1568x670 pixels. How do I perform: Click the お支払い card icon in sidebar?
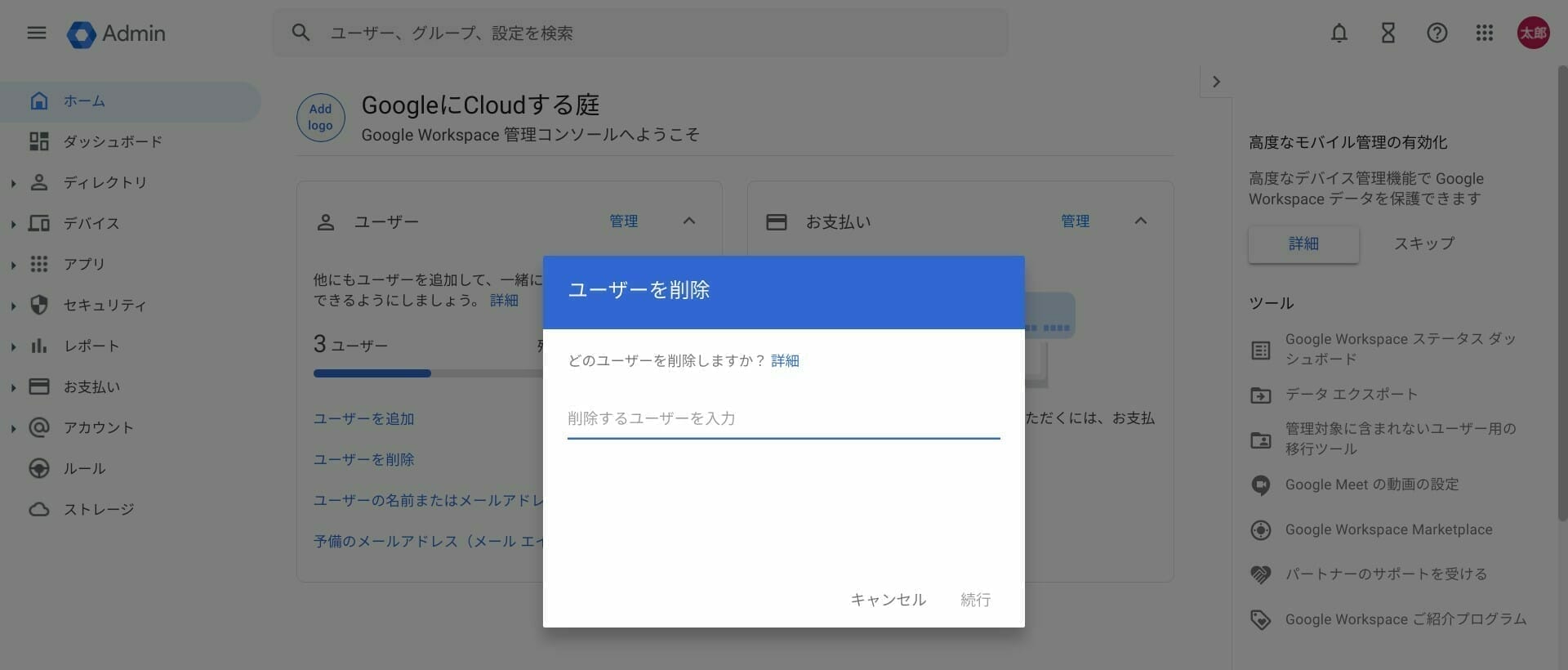click(38, 386)
